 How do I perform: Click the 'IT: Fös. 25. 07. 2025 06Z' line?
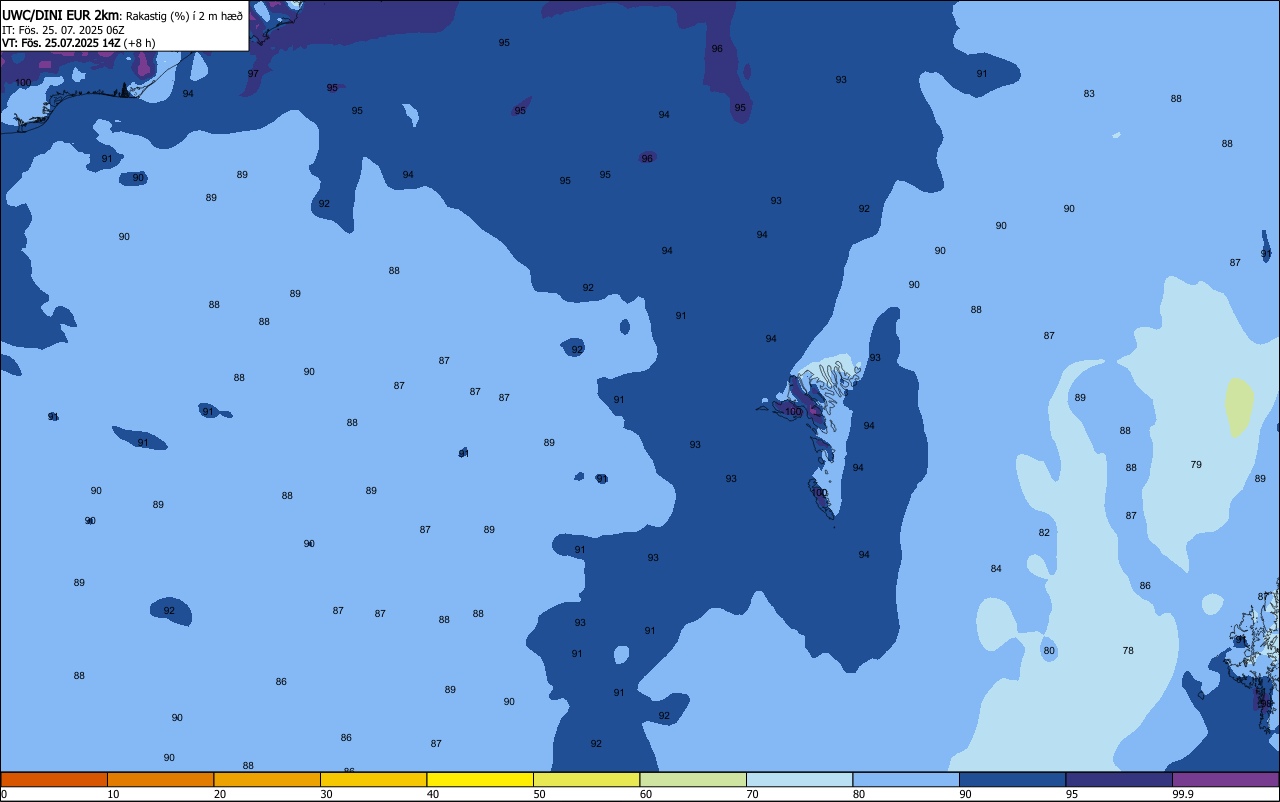tap(63, 30)
